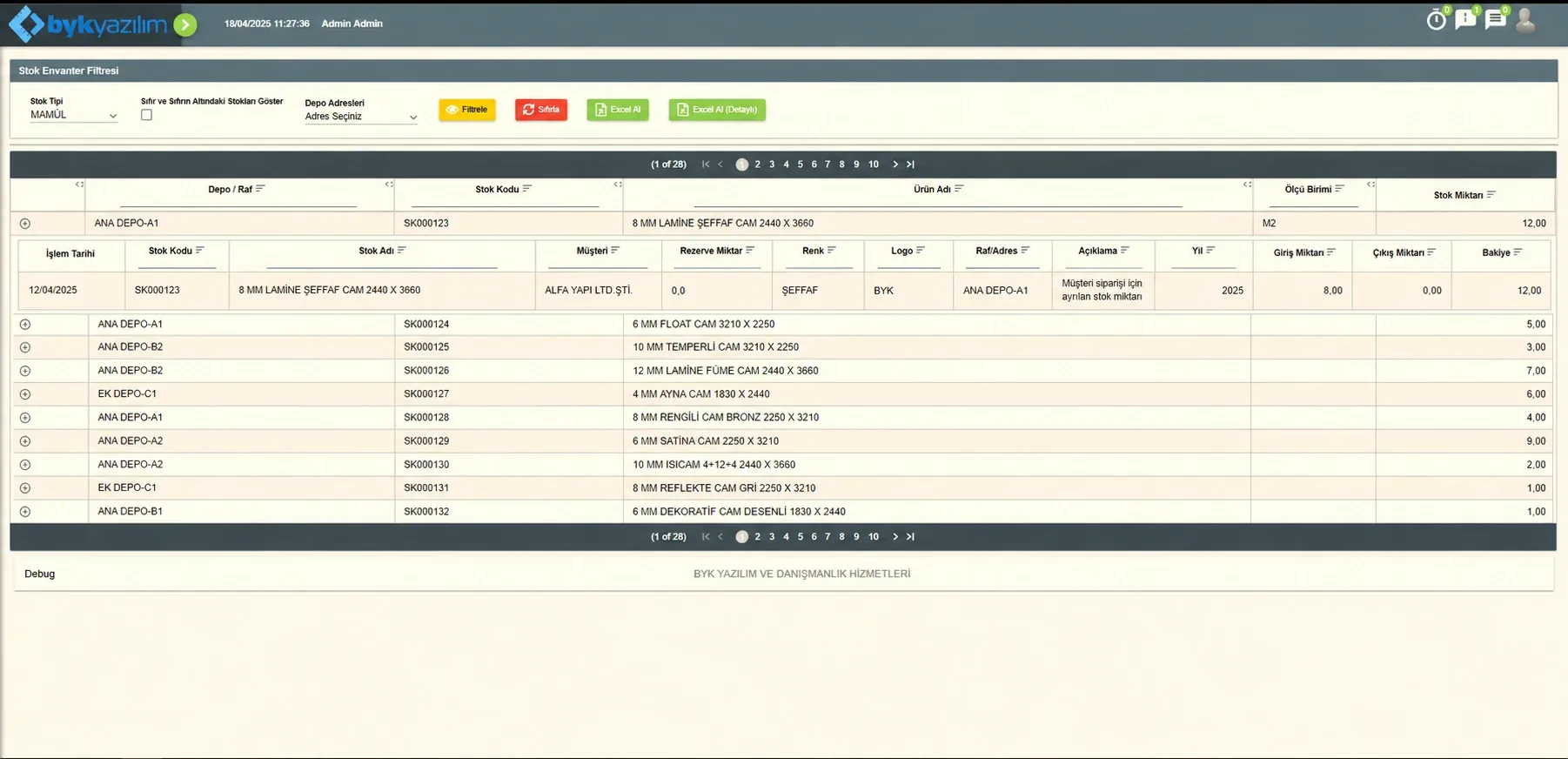Open the chat messages icon in the header
This screenshot has width=1568, height=759.
pyautogui.click(x=1496, y=19)
